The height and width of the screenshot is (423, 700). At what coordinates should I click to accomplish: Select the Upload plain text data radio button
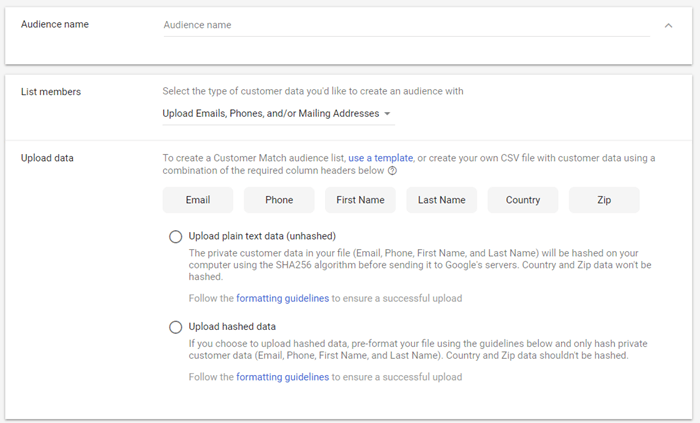point(176,237)
